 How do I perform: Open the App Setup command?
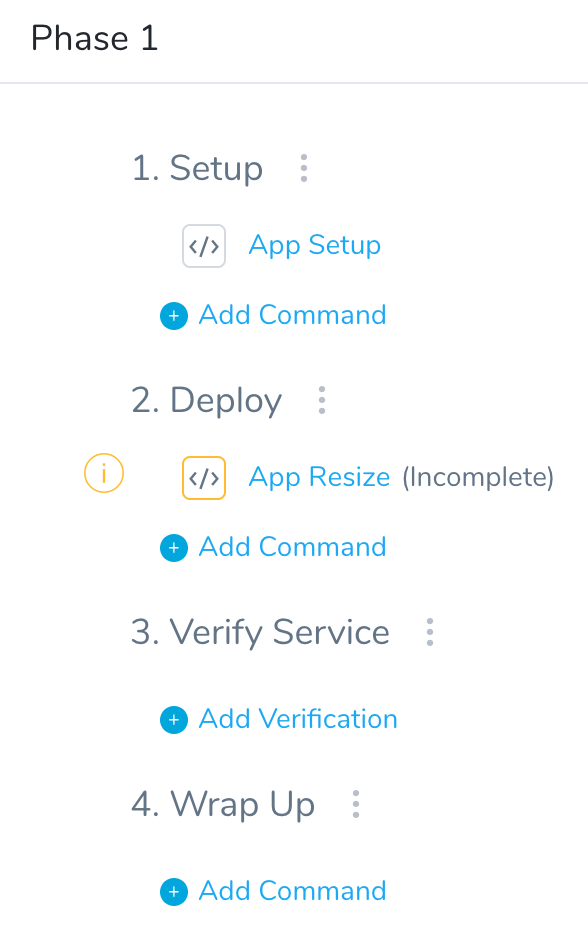[315, 245]
